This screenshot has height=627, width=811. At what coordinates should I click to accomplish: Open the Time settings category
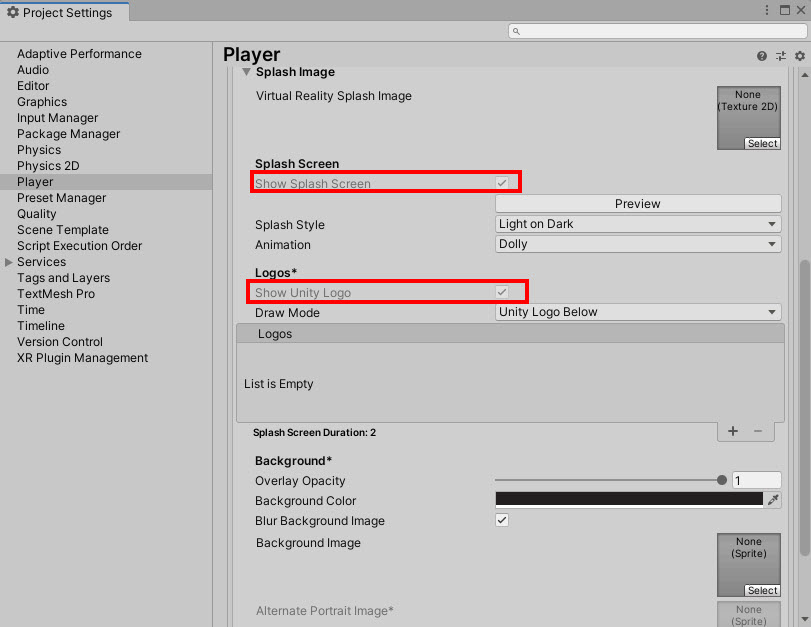(31, 310)
